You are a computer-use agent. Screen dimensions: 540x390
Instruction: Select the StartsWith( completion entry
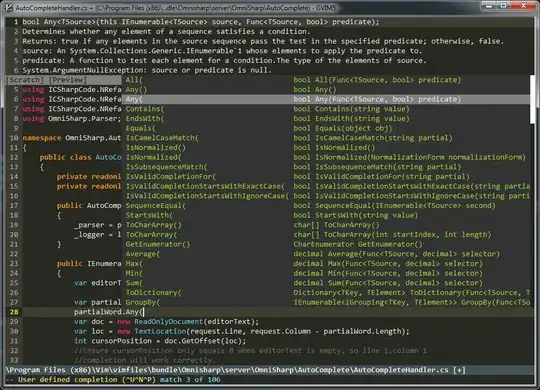click(x=326, y=215)
